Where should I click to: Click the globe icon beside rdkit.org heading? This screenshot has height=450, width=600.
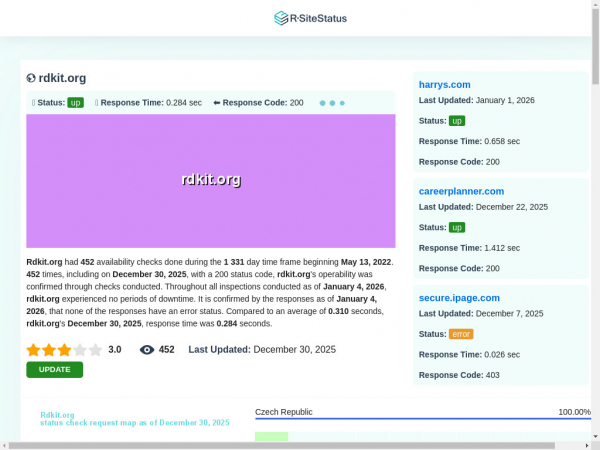31,78
